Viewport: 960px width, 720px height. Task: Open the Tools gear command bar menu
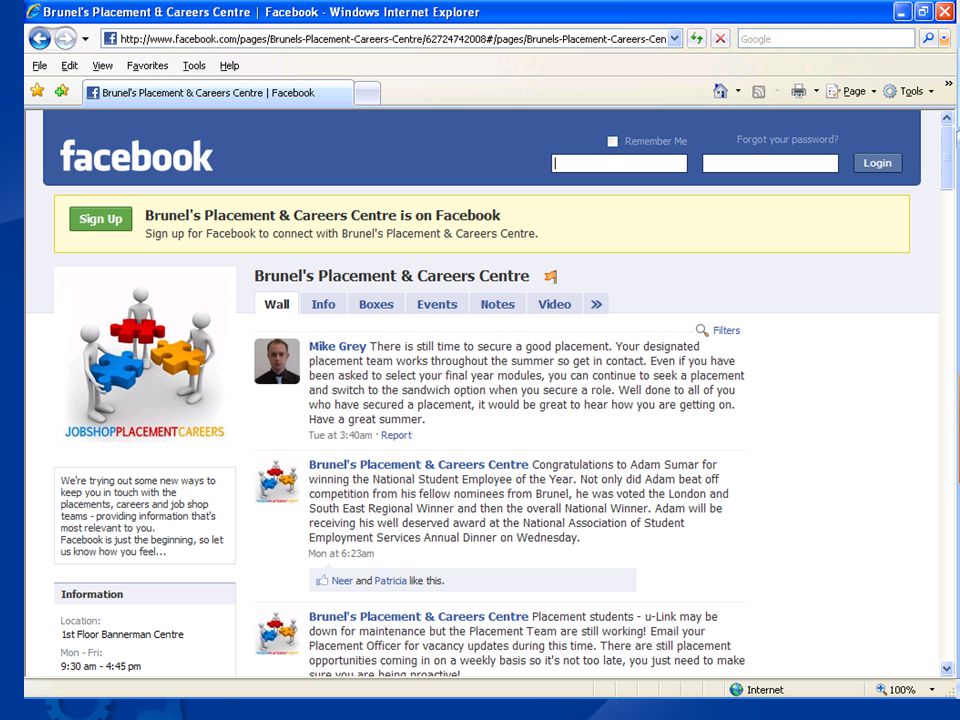[909, 91]
